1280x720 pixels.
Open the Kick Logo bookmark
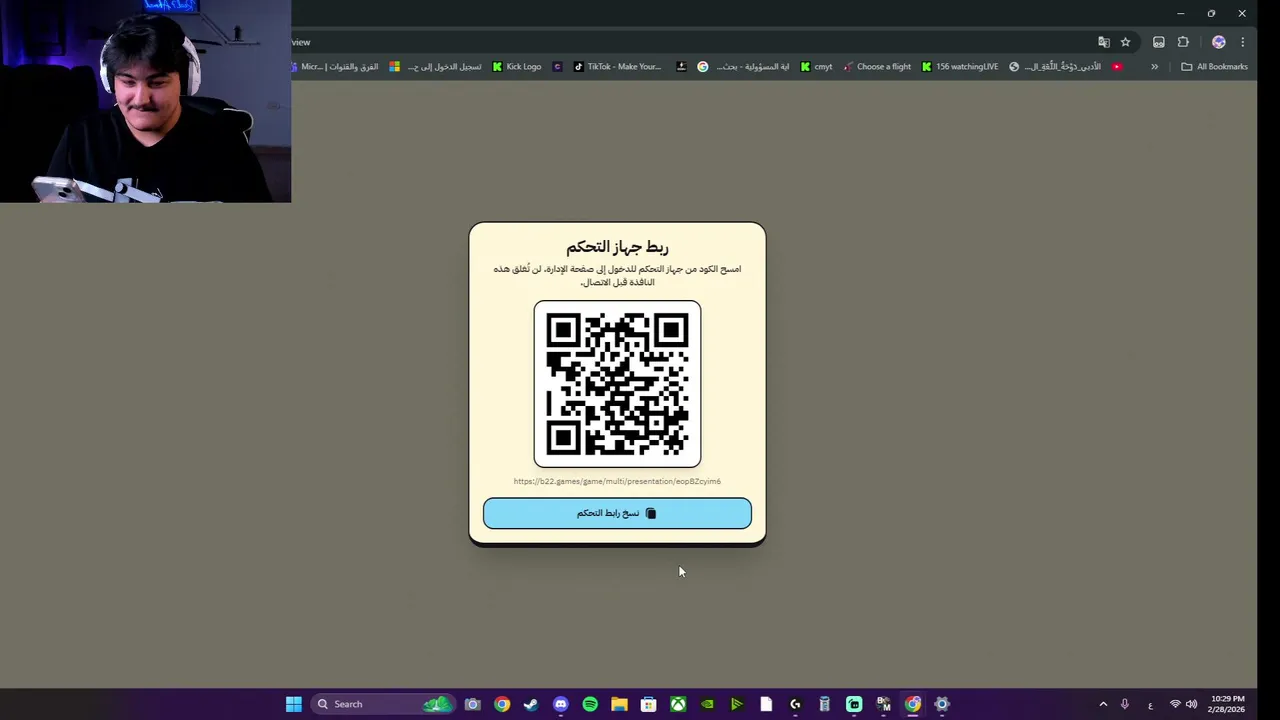517,67
